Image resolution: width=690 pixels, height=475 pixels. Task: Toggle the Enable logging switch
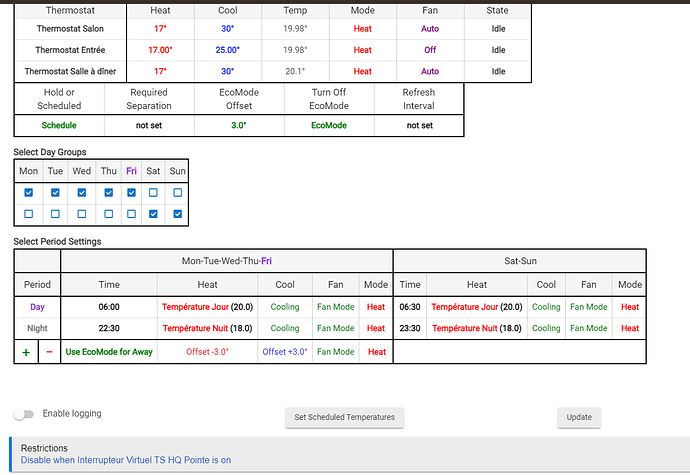click(x=23, y=414)
